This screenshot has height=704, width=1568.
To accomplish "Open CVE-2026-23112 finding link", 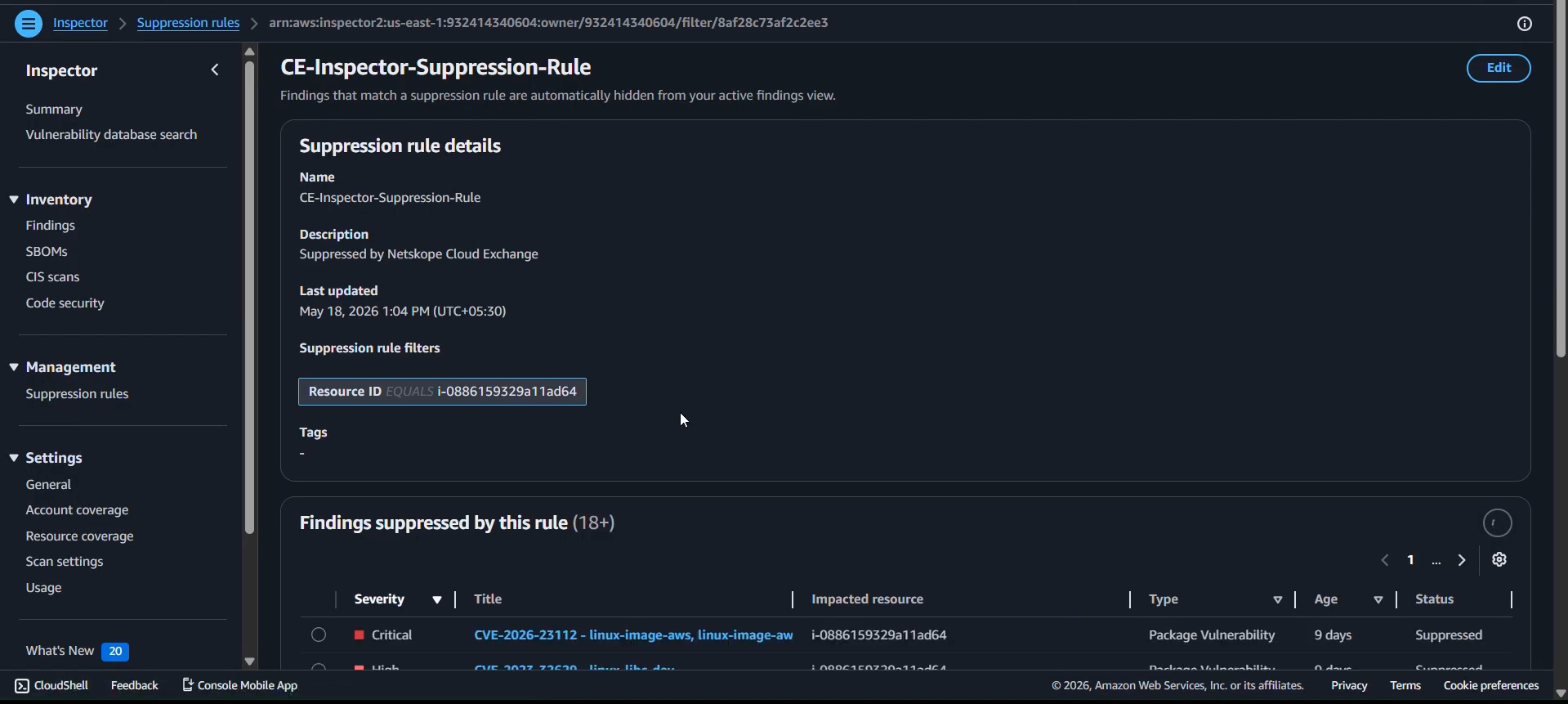I will (633, 635).
